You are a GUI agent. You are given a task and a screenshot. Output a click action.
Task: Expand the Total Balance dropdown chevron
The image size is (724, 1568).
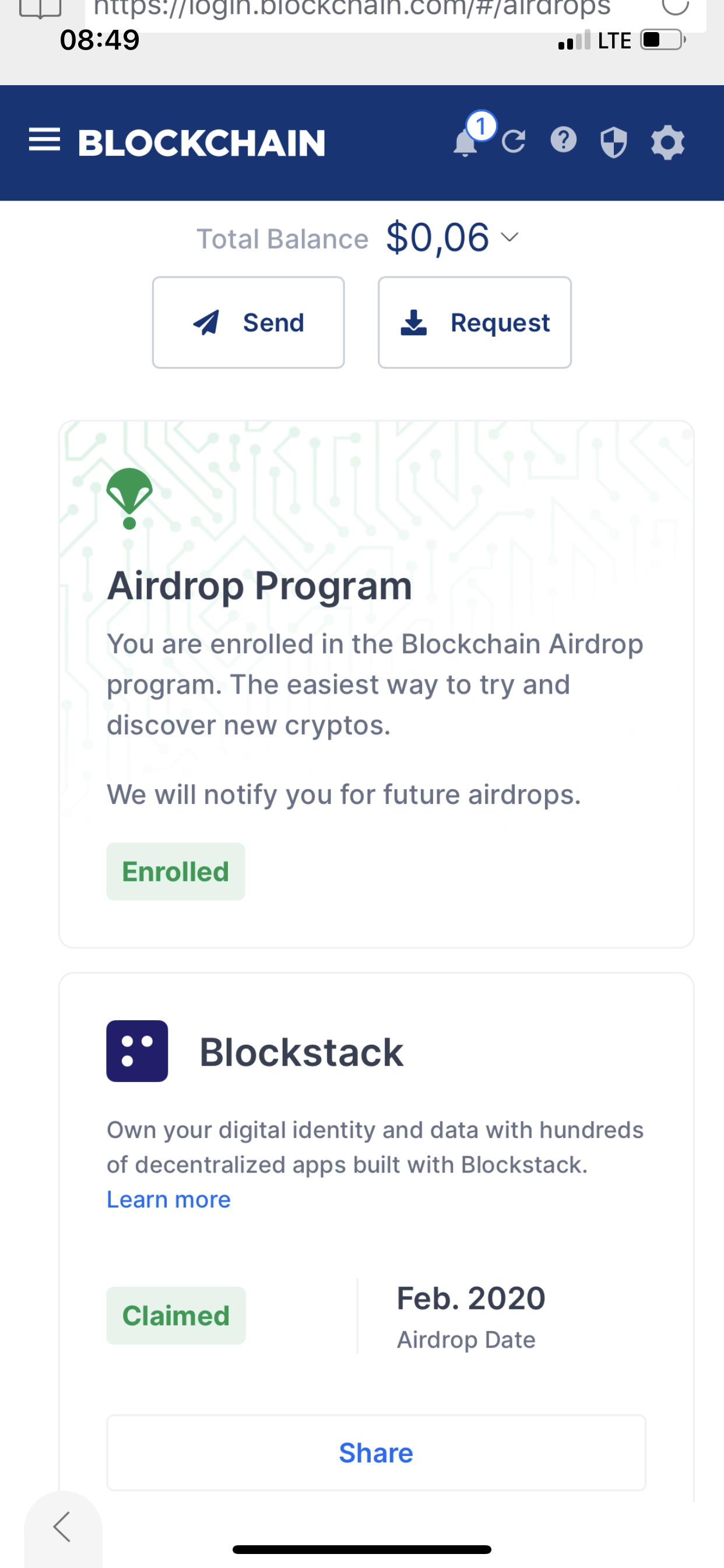(510, 237)
